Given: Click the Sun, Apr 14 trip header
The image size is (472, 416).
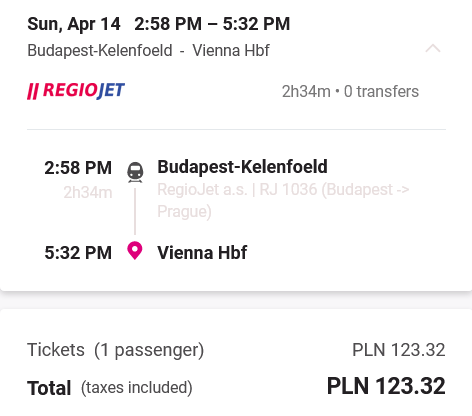Looking at the screenshot, I should click(x=74, y=24).
